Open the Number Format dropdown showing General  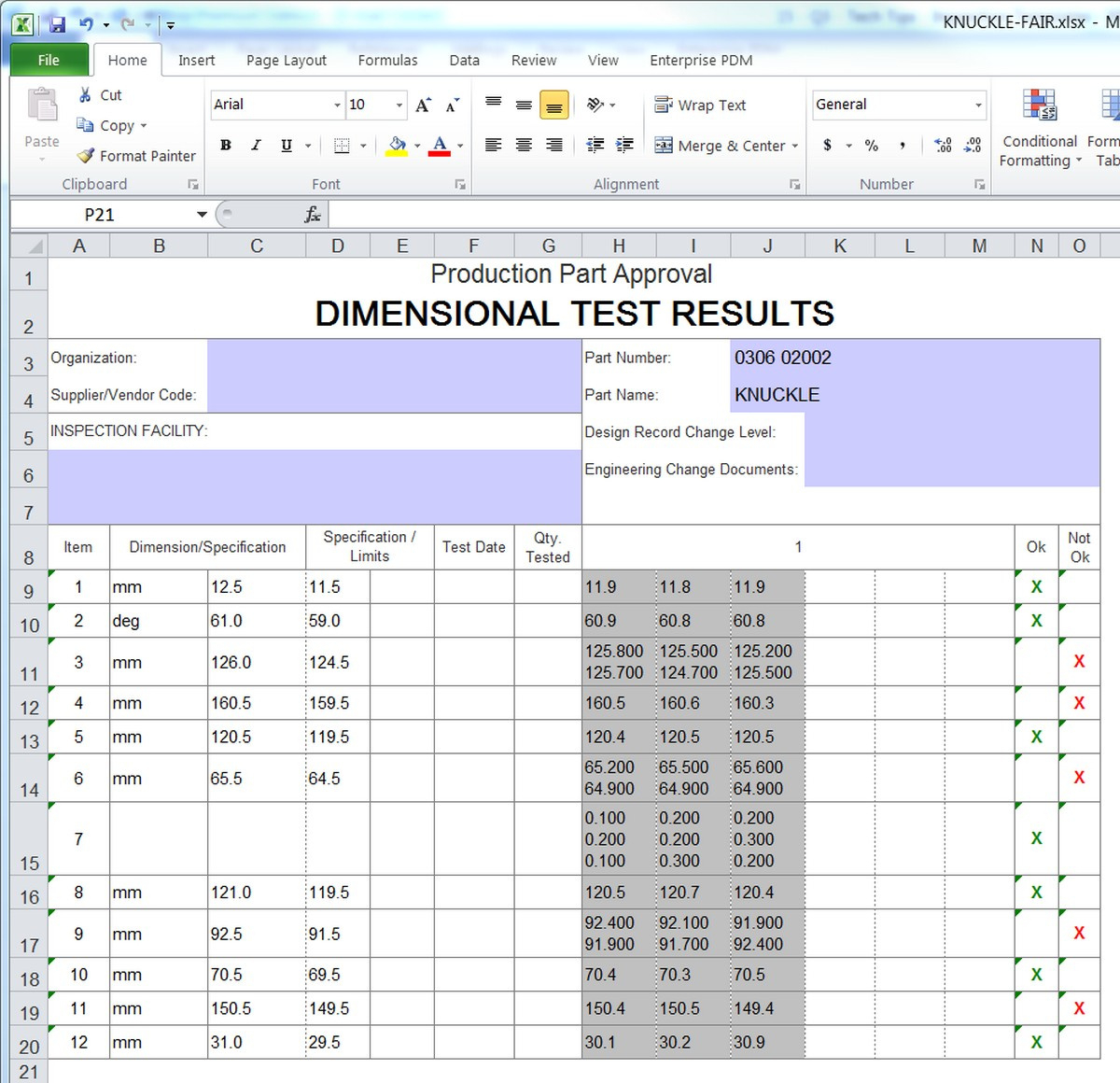click(x=978, y=105)
